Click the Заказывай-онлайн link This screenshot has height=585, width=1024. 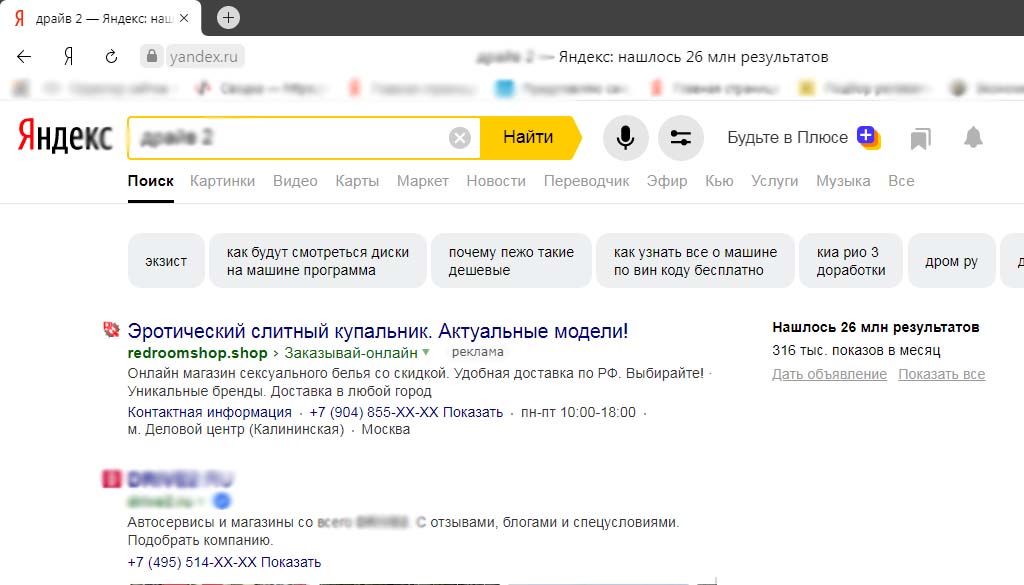pyautogui.click(x=351, y=353)
